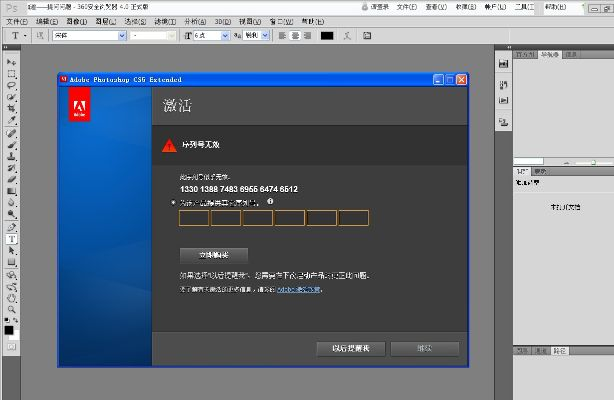Viewport: 614px width, 400px height.
Task: Click the first serial number input box
Action: 194,218
